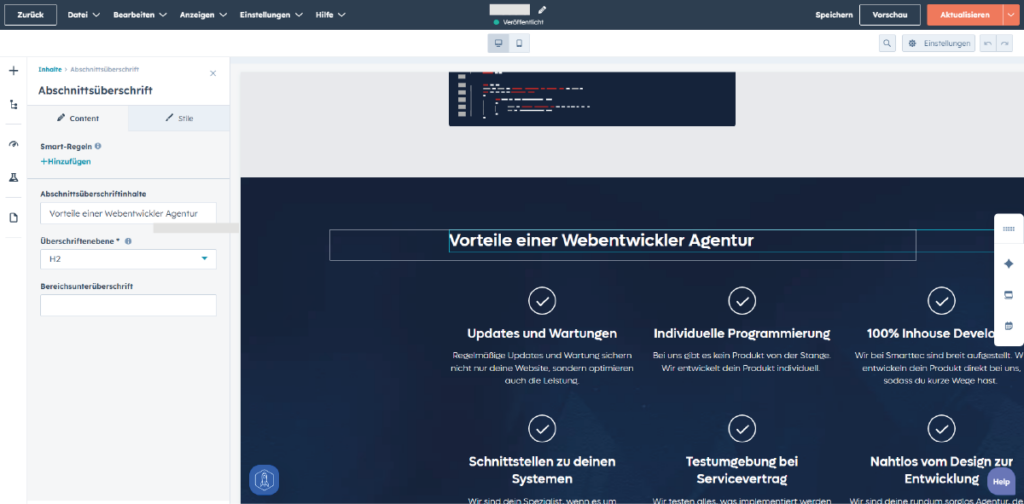Click the plus icon to add content

14,71
